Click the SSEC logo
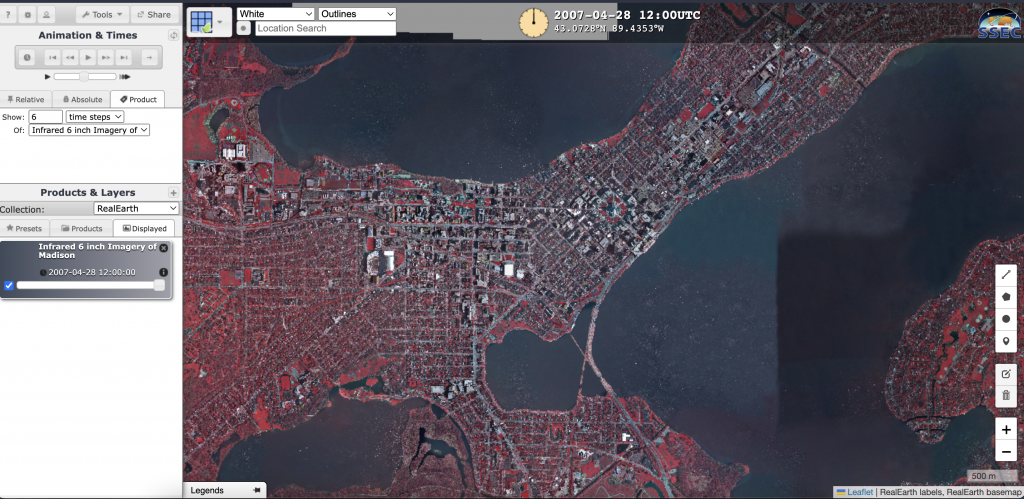The width and height of the screenshot is (1024, 499). pyautogui.click(x=999, y=23)
